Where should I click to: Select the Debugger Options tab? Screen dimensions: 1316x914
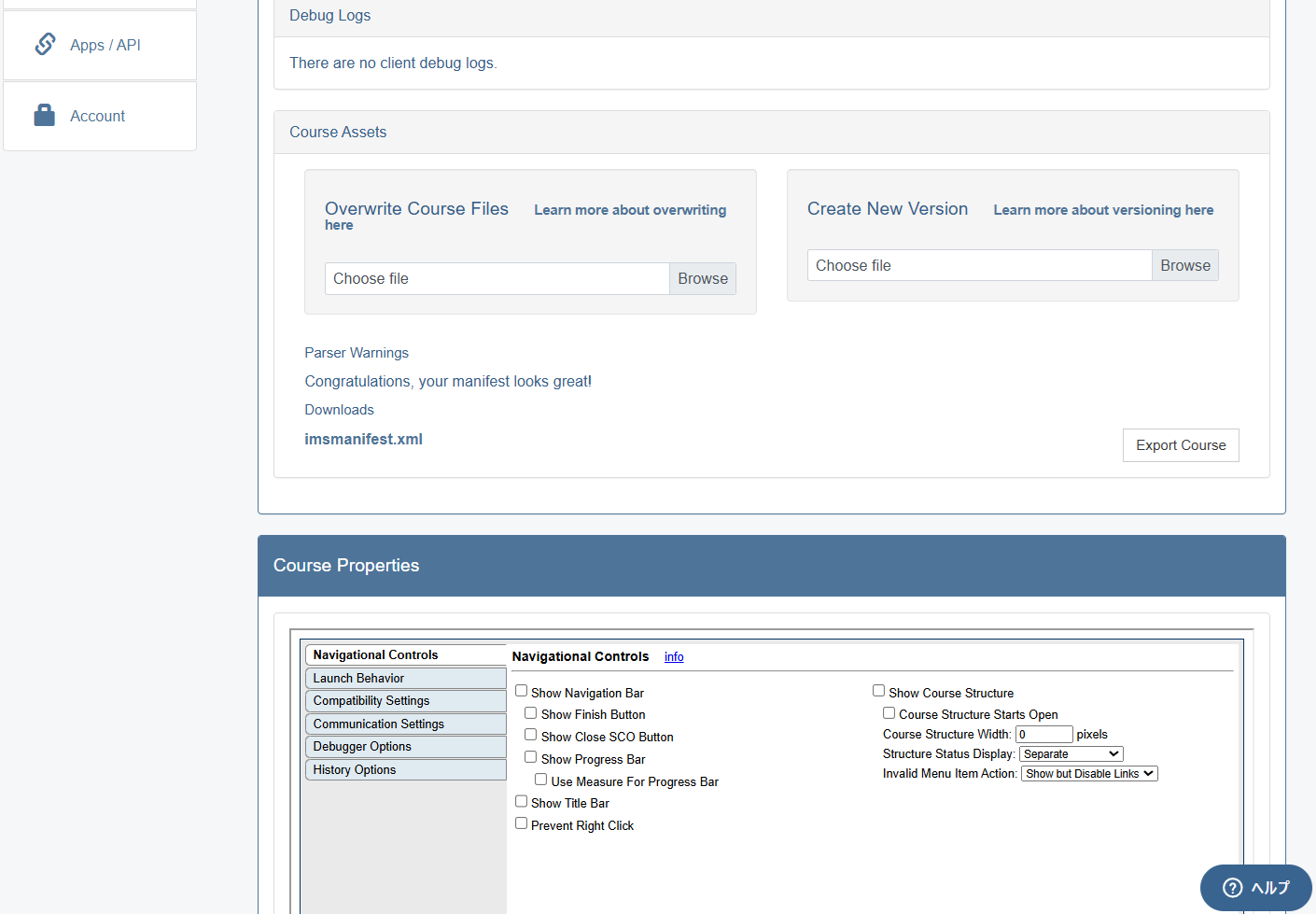click(x=405, y=747)
